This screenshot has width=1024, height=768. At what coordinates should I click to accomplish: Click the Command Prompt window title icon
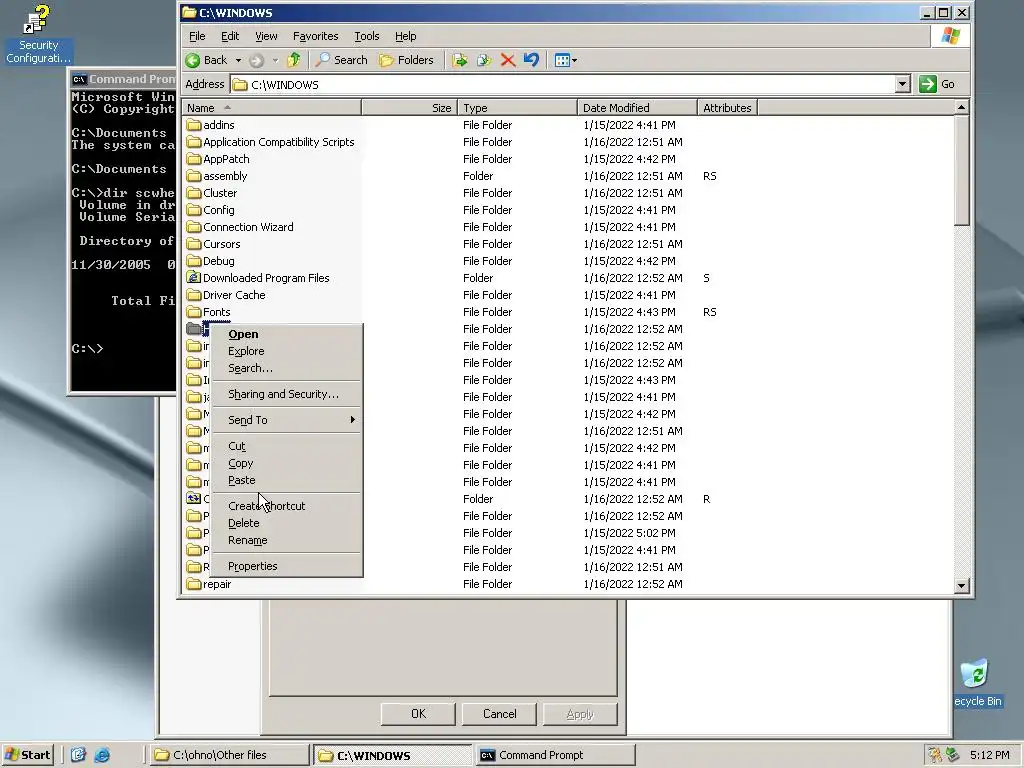(79, 79)
